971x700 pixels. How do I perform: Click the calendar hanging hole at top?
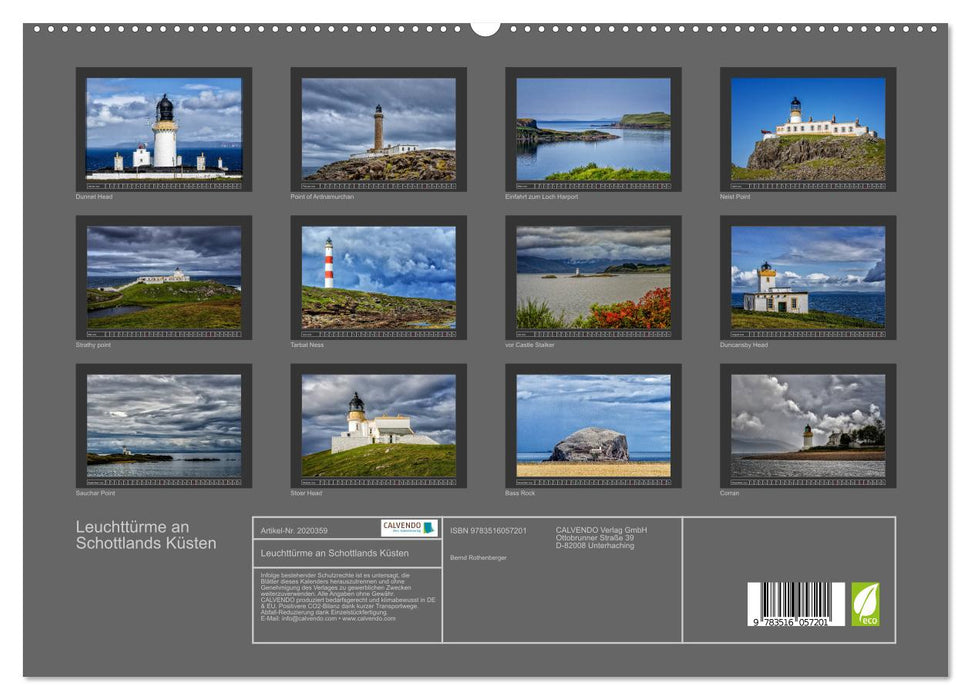[x=485, y=26]
